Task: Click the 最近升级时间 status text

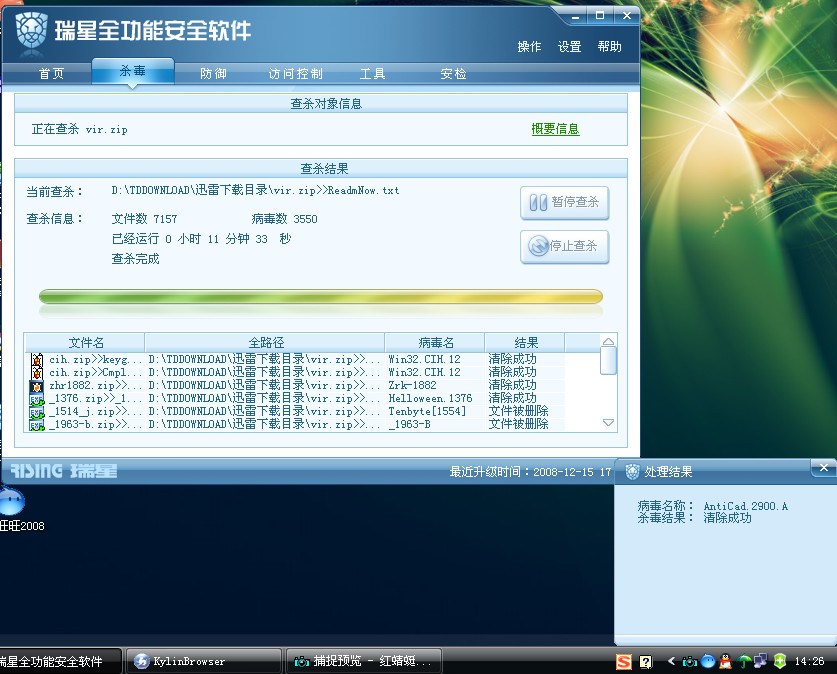Action: click(x=530, y=472)
